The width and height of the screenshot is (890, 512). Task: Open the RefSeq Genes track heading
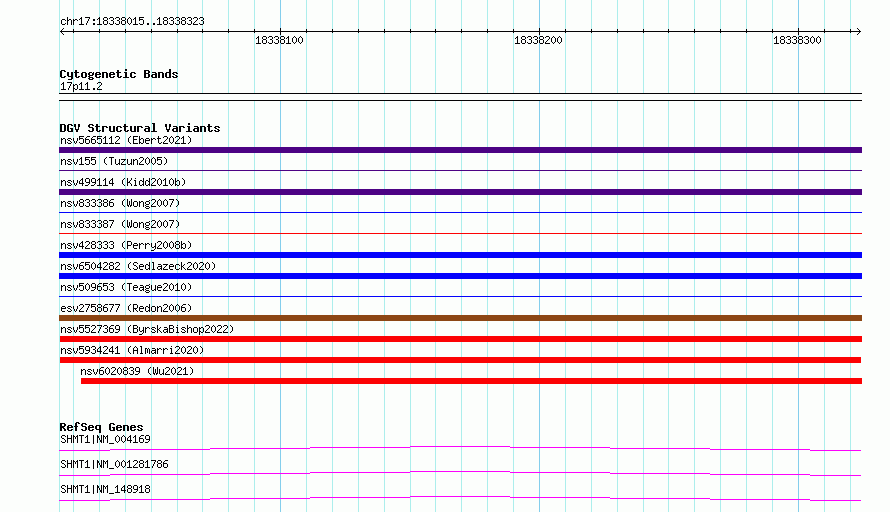coord(101,427)
